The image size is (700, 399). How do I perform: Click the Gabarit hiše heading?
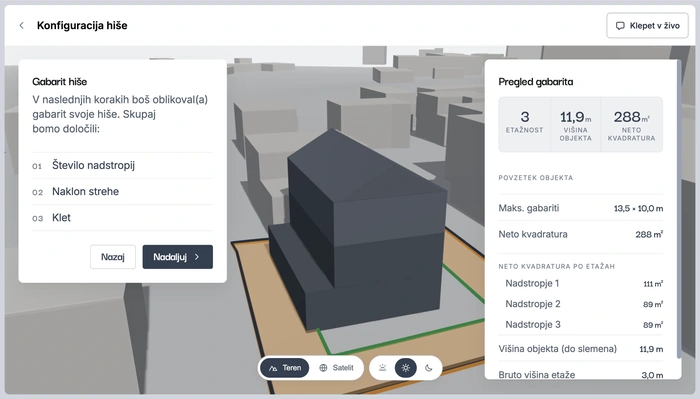pos(59,82)
